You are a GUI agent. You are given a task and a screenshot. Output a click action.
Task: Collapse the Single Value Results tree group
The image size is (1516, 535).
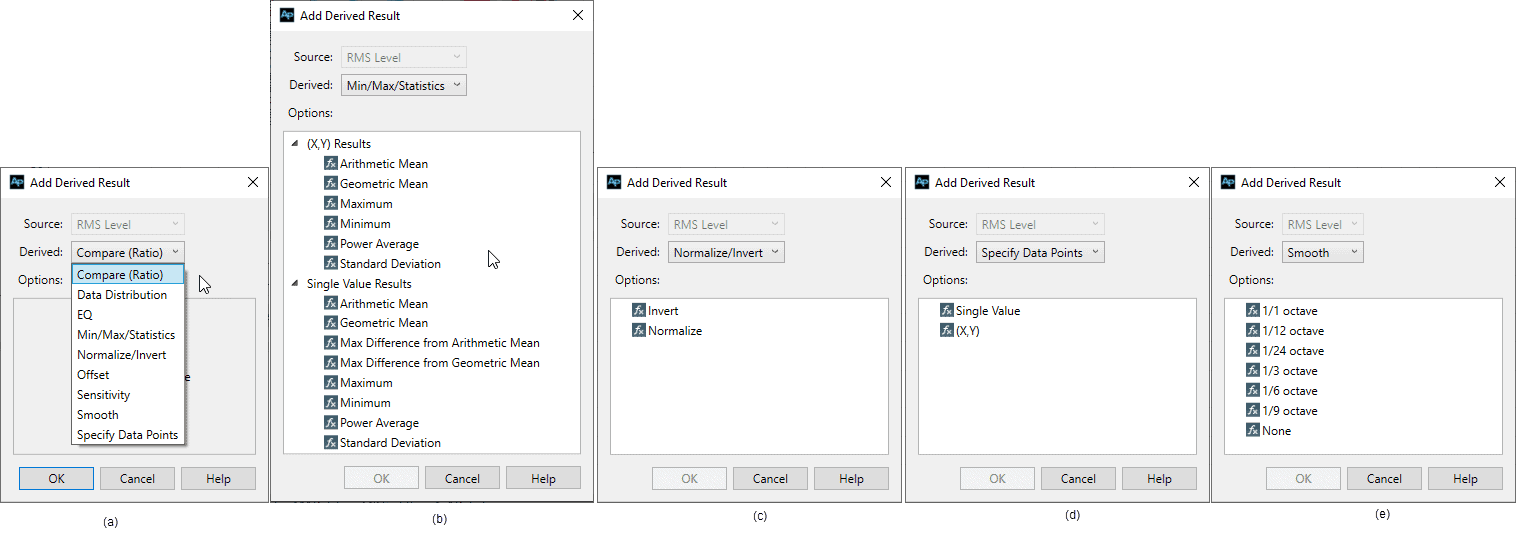[295, 284]
